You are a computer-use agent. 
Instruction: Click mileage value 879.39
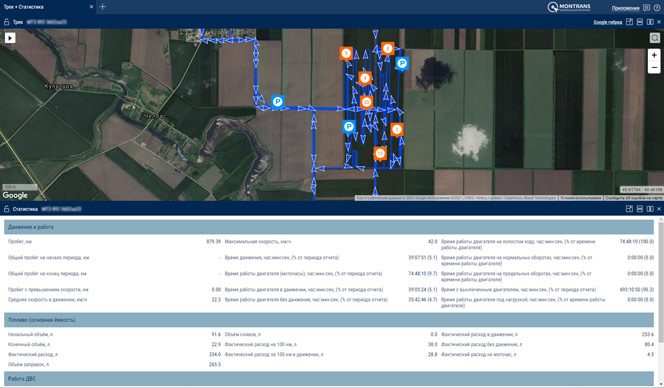coord(213,241)
